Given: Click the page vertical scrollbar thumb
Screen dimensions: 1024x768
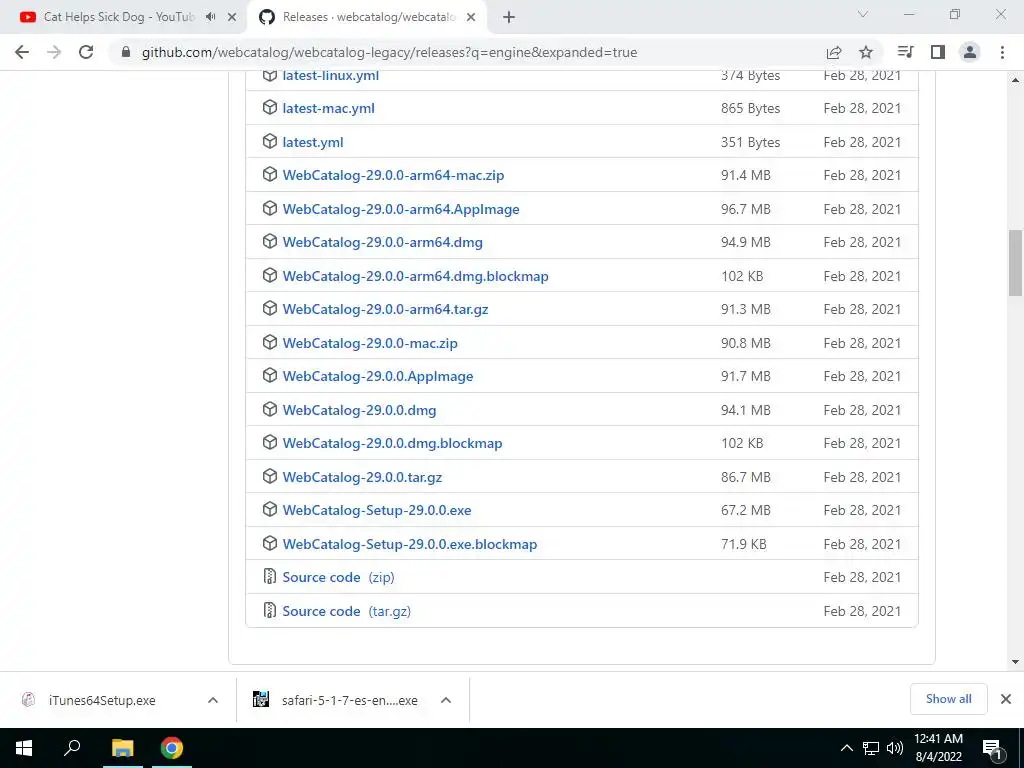Looking at the screenshot, I should [x=1015, y=263].
